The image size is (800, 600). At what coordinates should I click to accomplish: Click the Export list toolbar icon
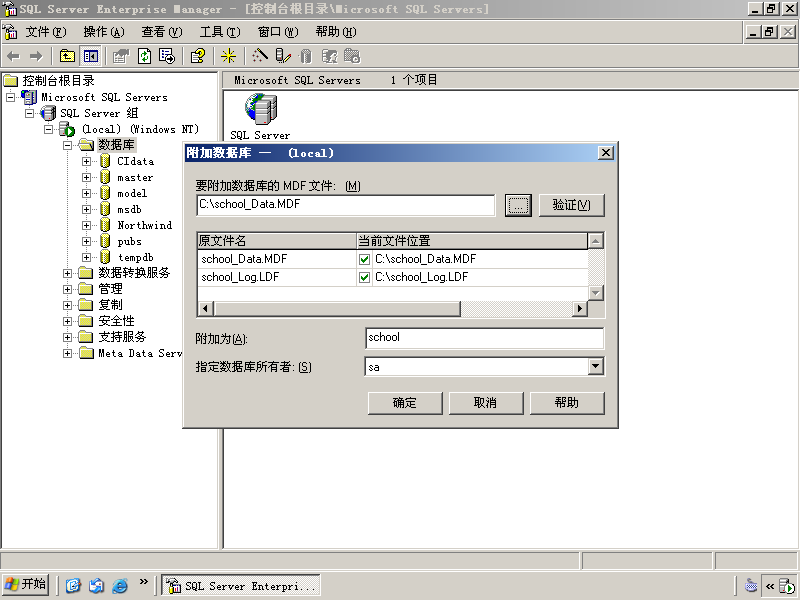click(x=167, y=56)
